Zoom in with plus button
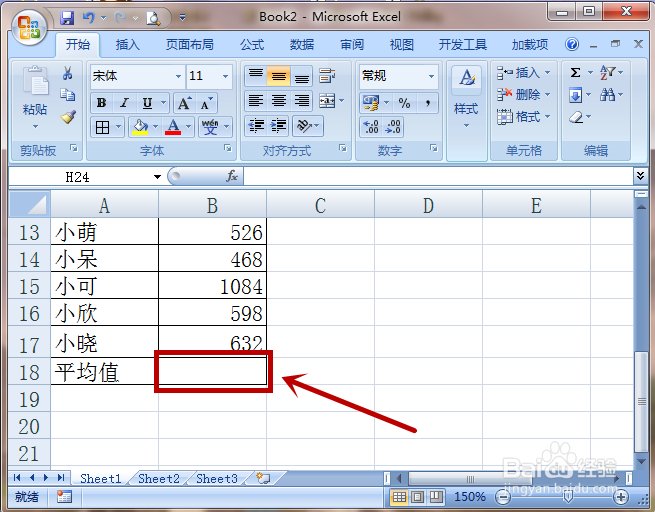Screen dimensions: 655x512 pos(621,497)
